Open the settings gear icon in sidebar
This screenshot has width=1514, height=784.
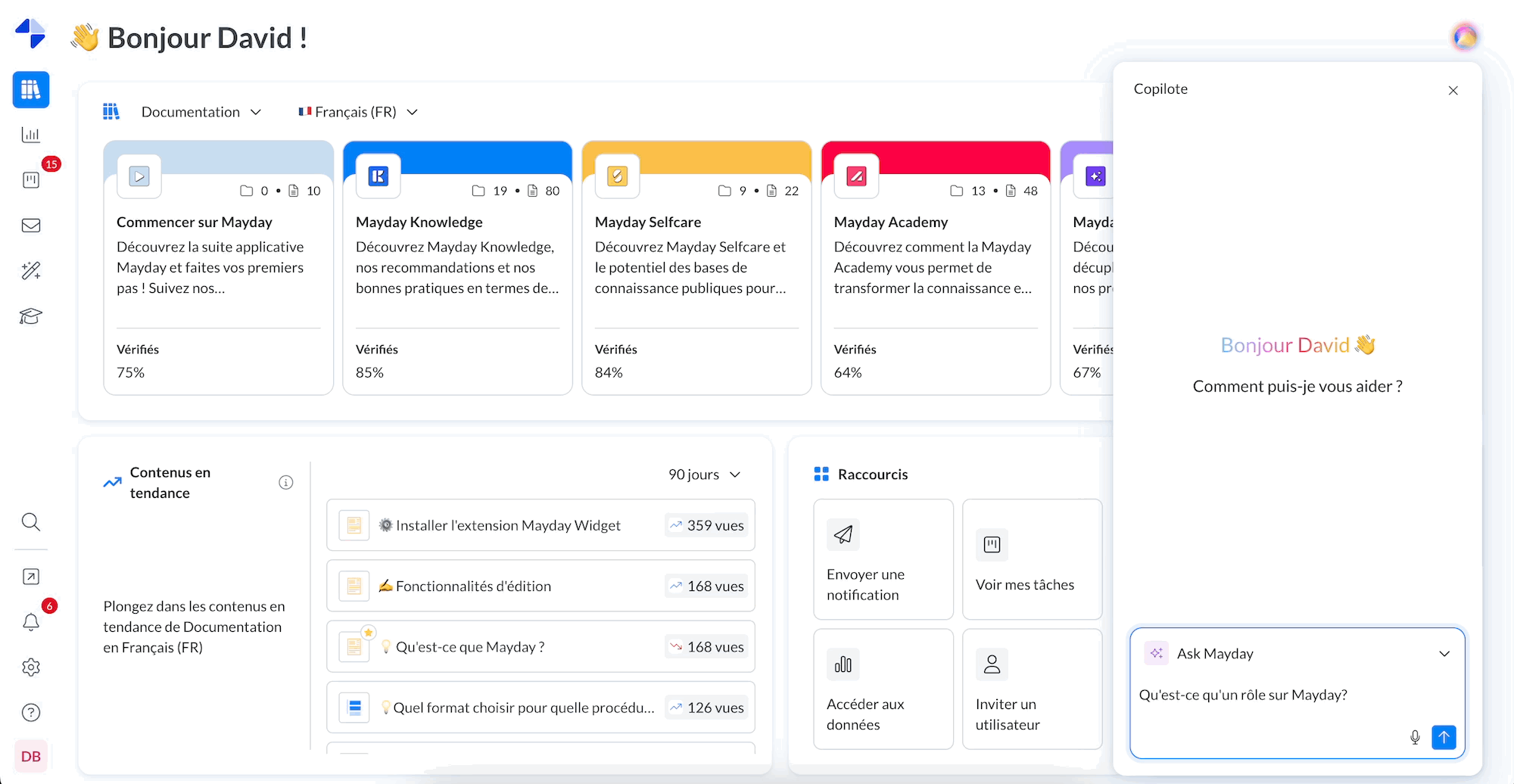(31, 667)
